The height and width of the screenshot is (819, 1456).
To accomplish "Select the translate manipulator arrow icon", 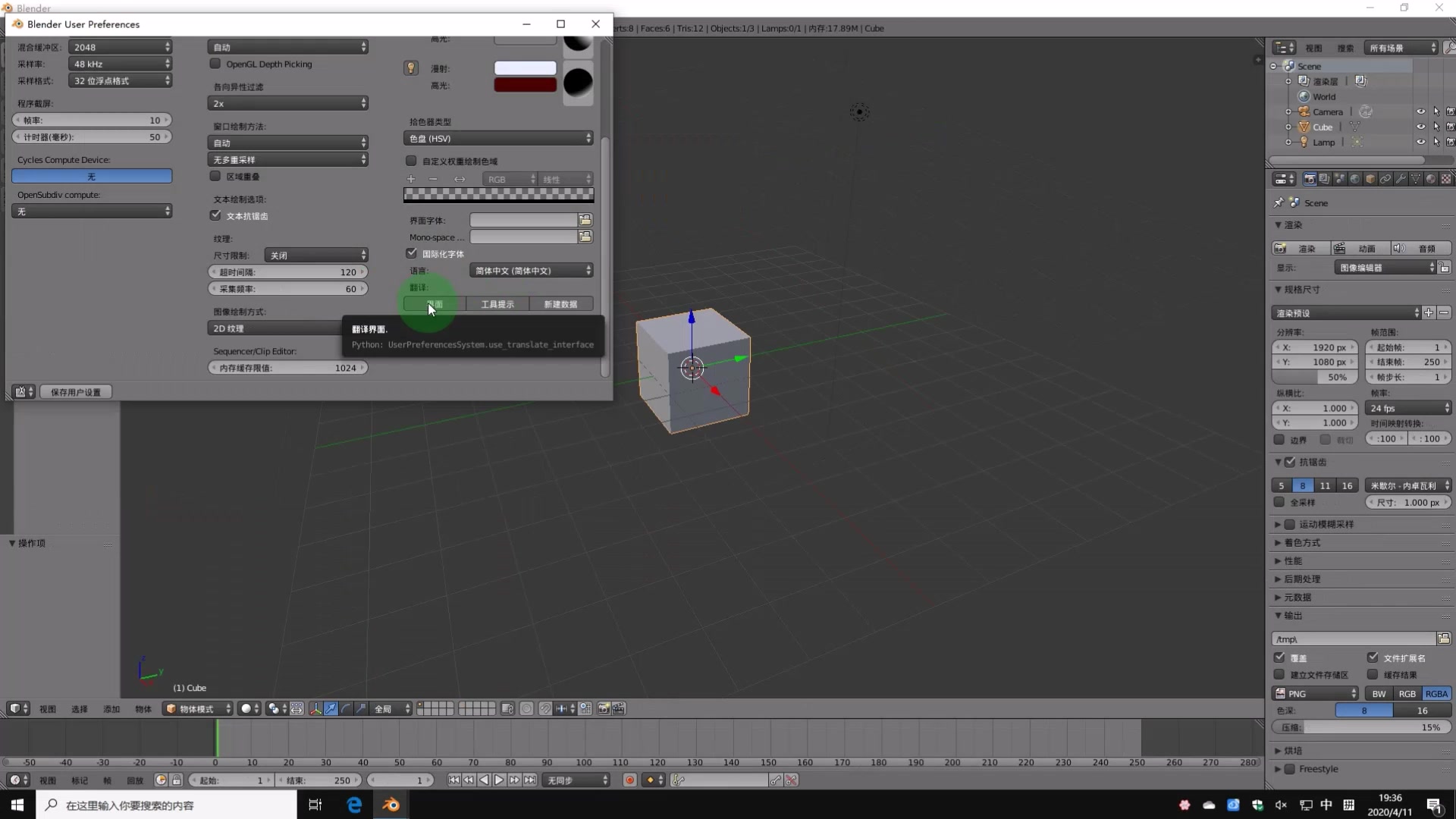I will coord(331,708).
